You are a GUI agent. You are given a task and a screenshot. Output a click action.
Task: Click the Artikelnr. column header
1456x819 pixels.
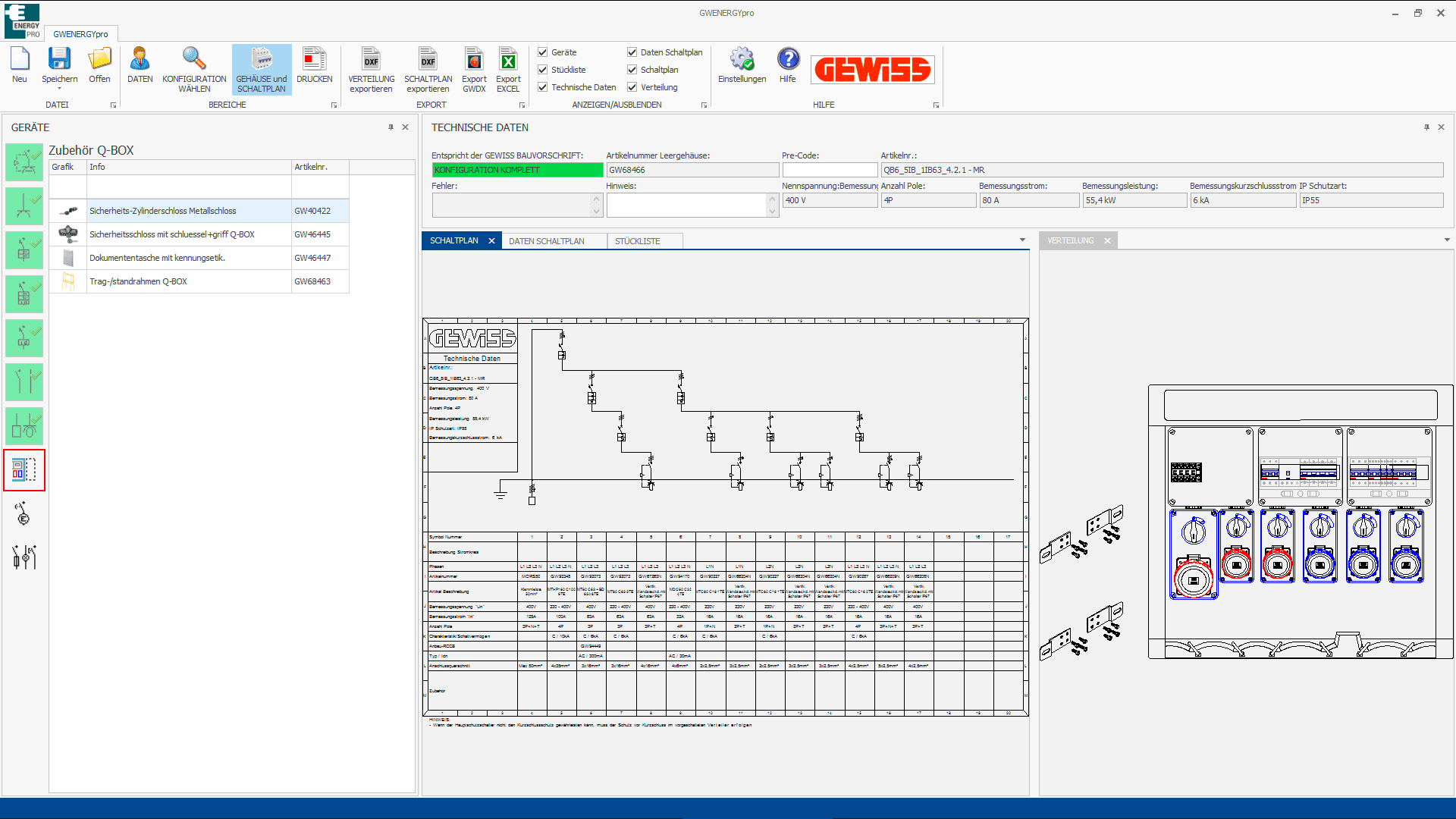click(320, 167)
